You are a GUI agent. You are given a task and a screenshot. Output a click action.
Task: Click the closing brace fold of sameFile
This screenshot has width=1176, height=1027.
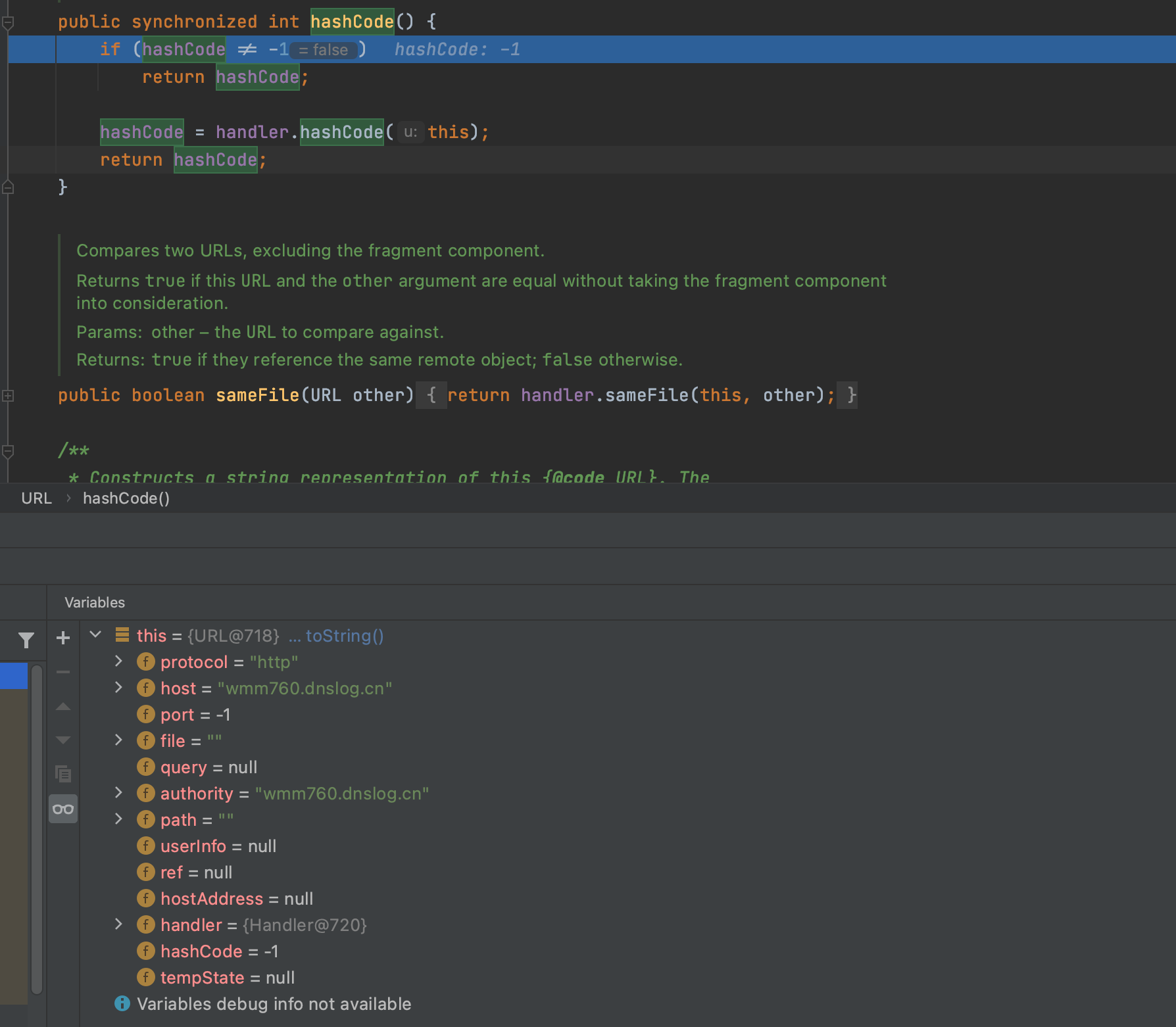coord(847,395)
